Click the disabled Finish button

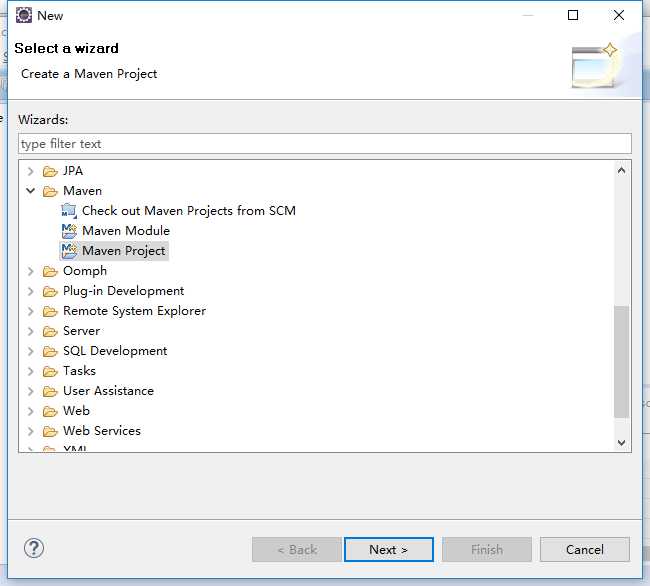487,550
